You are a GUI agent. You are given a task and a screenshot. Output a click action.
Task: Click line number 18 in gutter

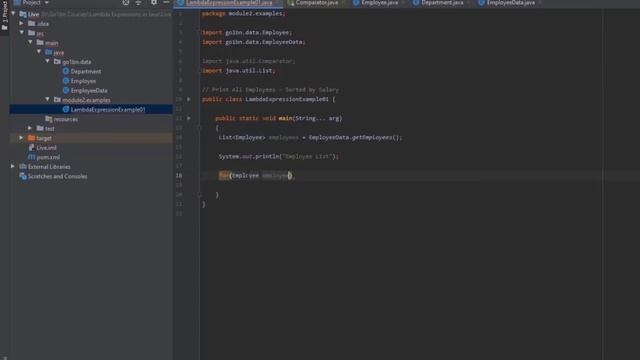pyautogui.click(x=179, y=176)
